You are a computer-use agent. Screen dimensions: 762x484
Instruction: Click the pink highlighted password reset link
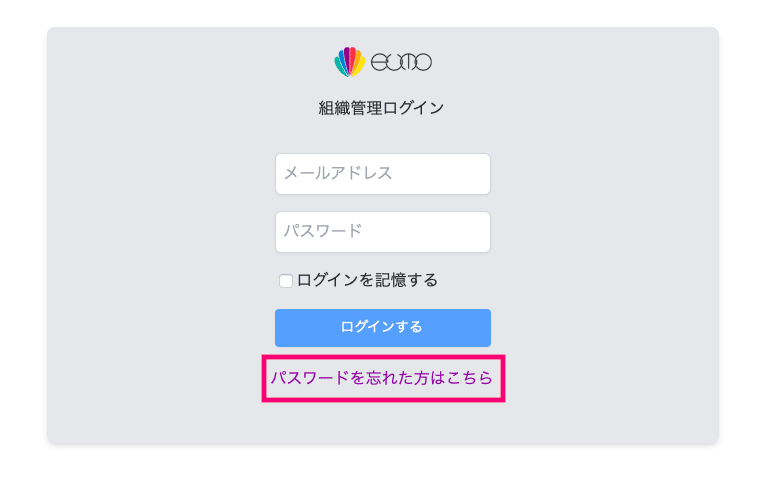[x=382, y=378]
